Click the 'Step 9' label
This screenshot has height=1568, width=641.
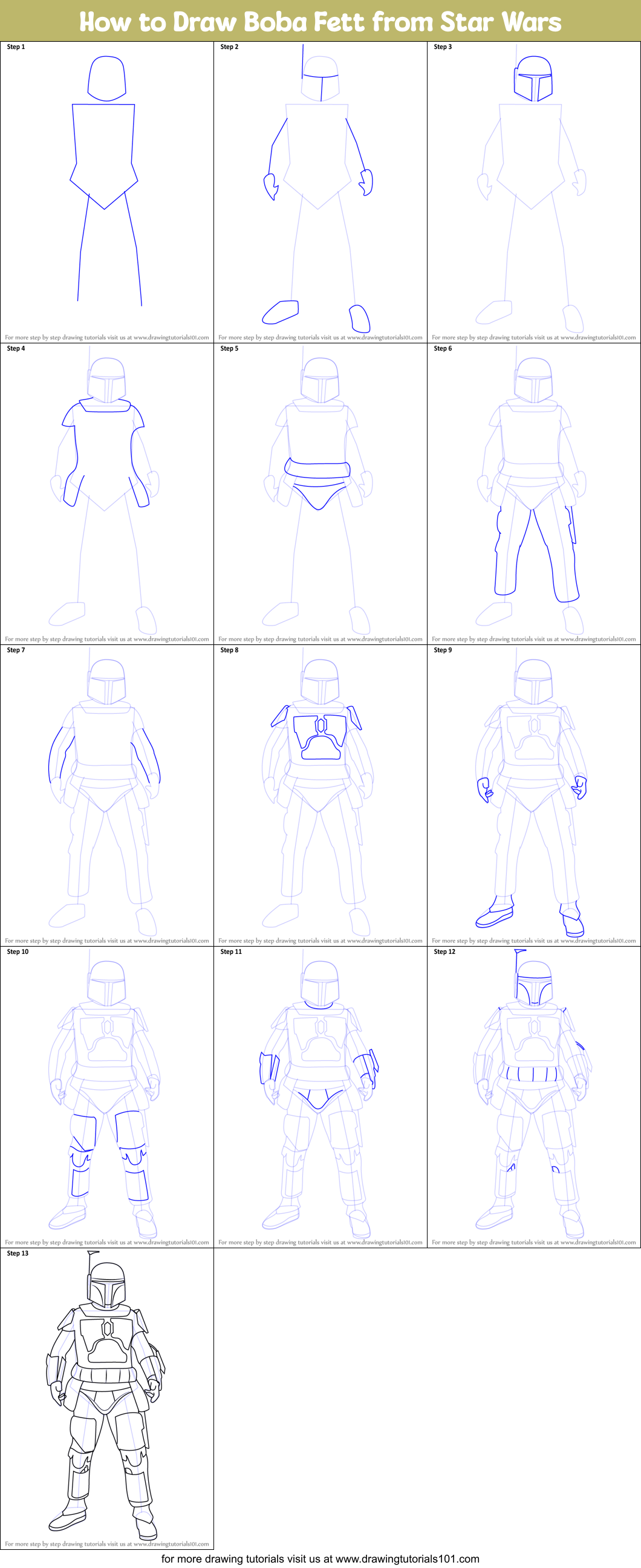[x=443, y=650]
